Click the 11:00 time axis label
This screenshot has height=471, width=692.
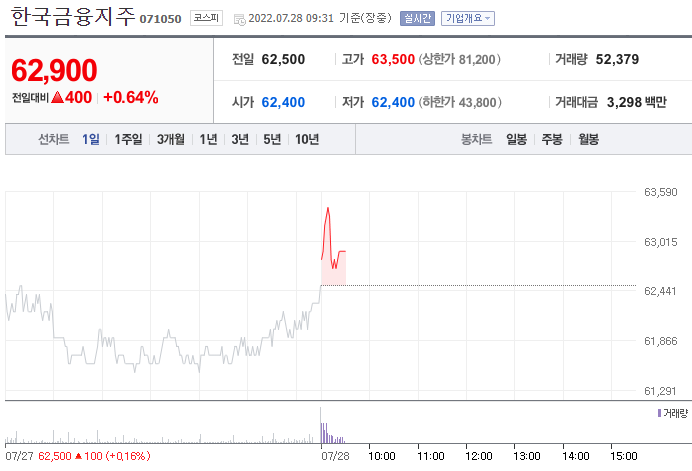pos(431,456)
